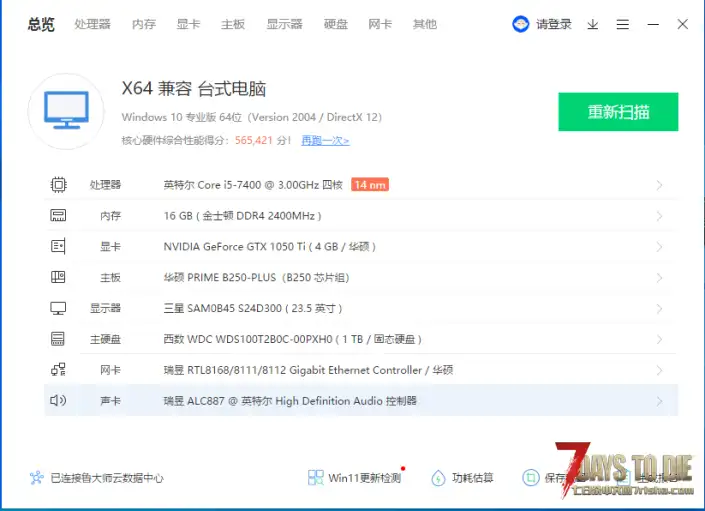Expand the 处理器 row chevron arrow
This screenshot has width=705, height=511.
659,185
